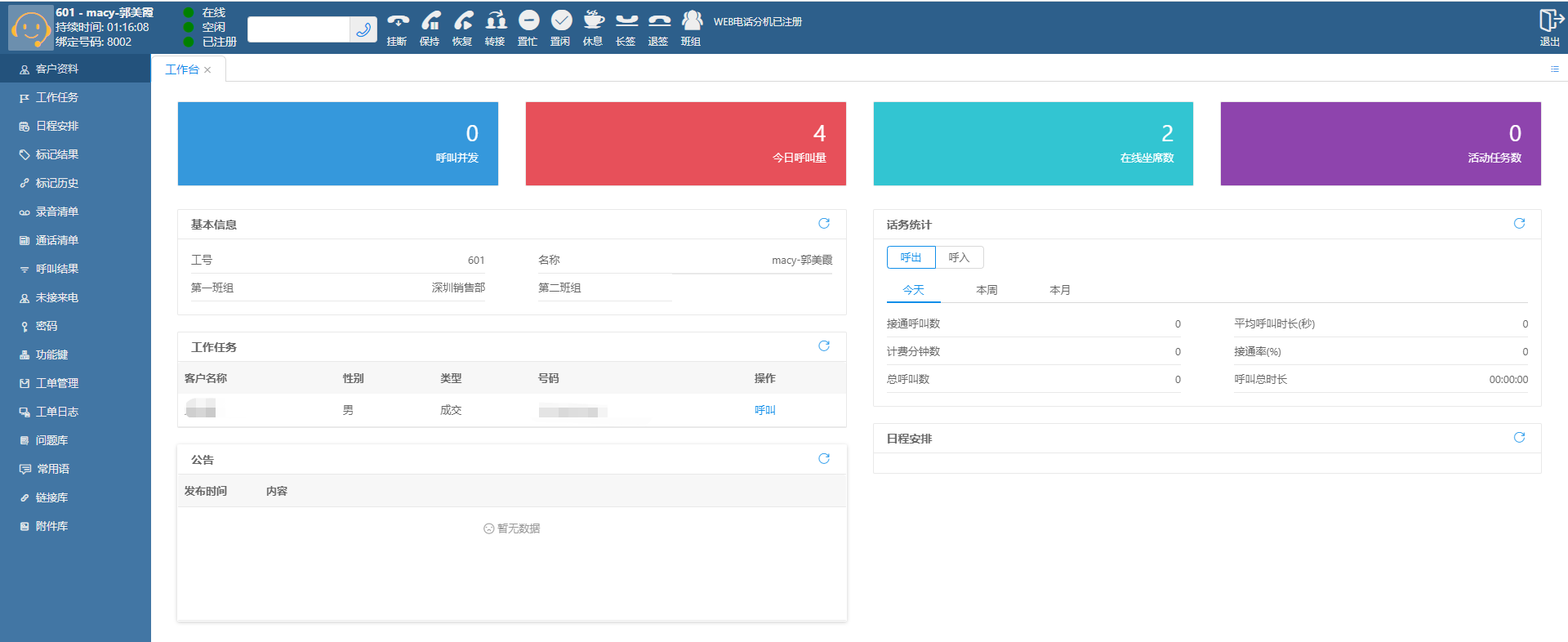Open the tab list menu at far right
Image resolution: width=1568 pixels, height=642 pixels.
[x=1554, y=69]
